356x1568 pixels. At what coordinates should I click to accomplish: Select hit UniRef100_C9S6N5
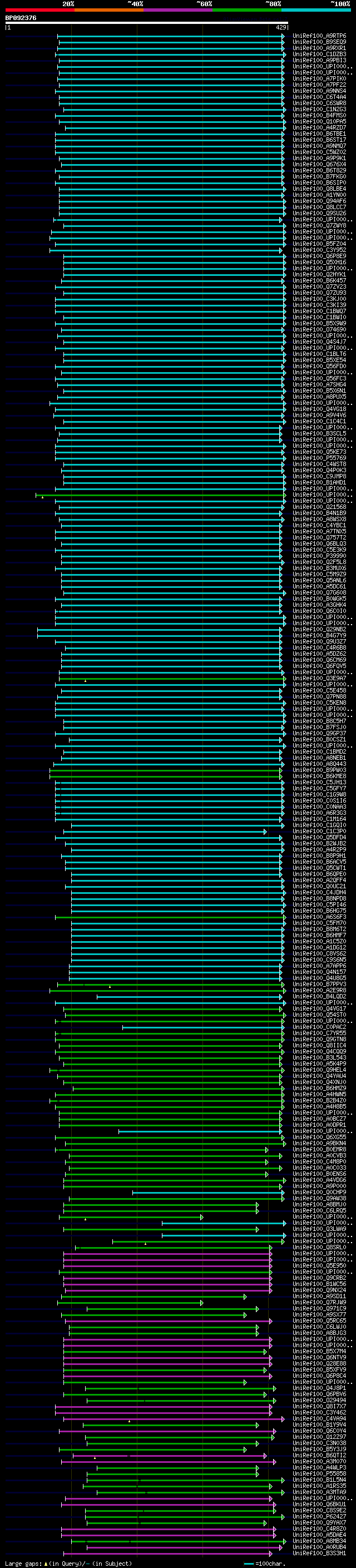click(319, 960)
